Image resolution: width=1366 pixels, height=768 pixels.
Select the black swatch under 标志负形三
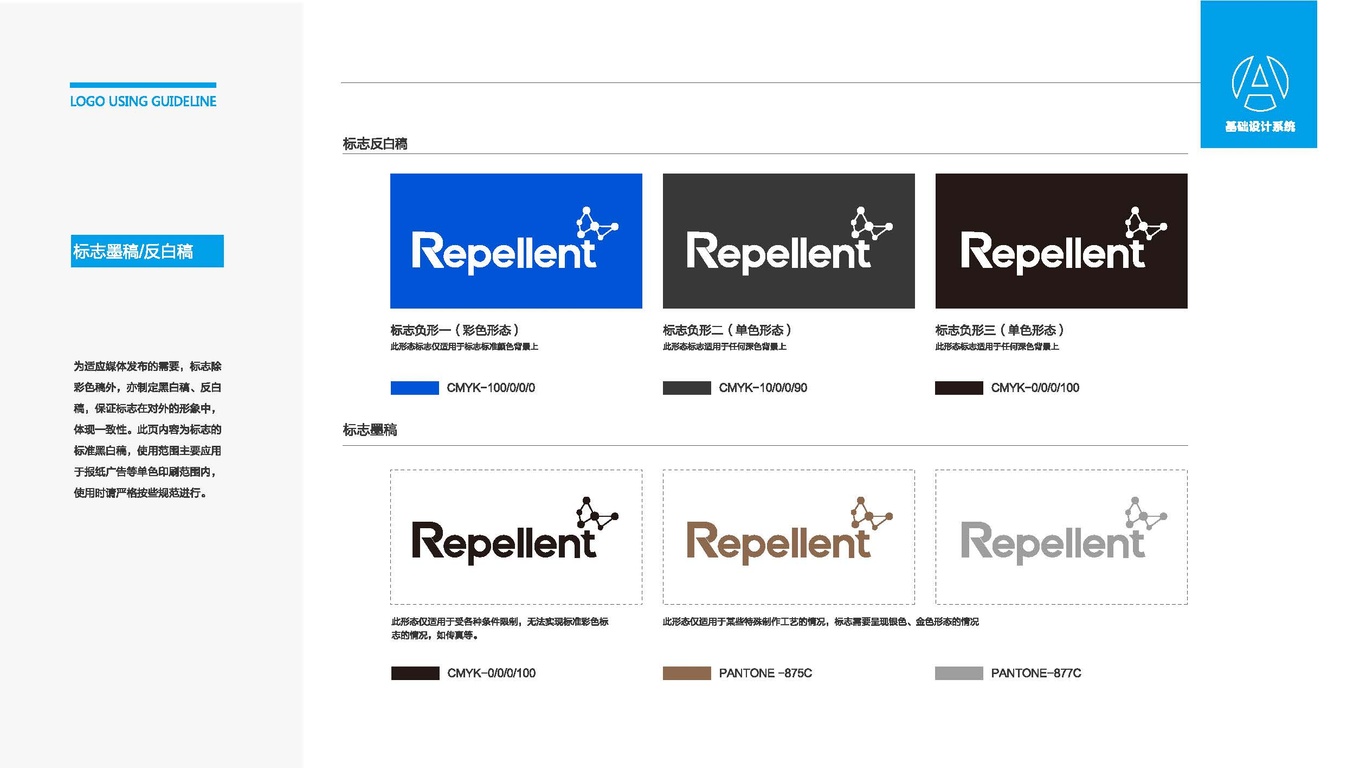959,388
